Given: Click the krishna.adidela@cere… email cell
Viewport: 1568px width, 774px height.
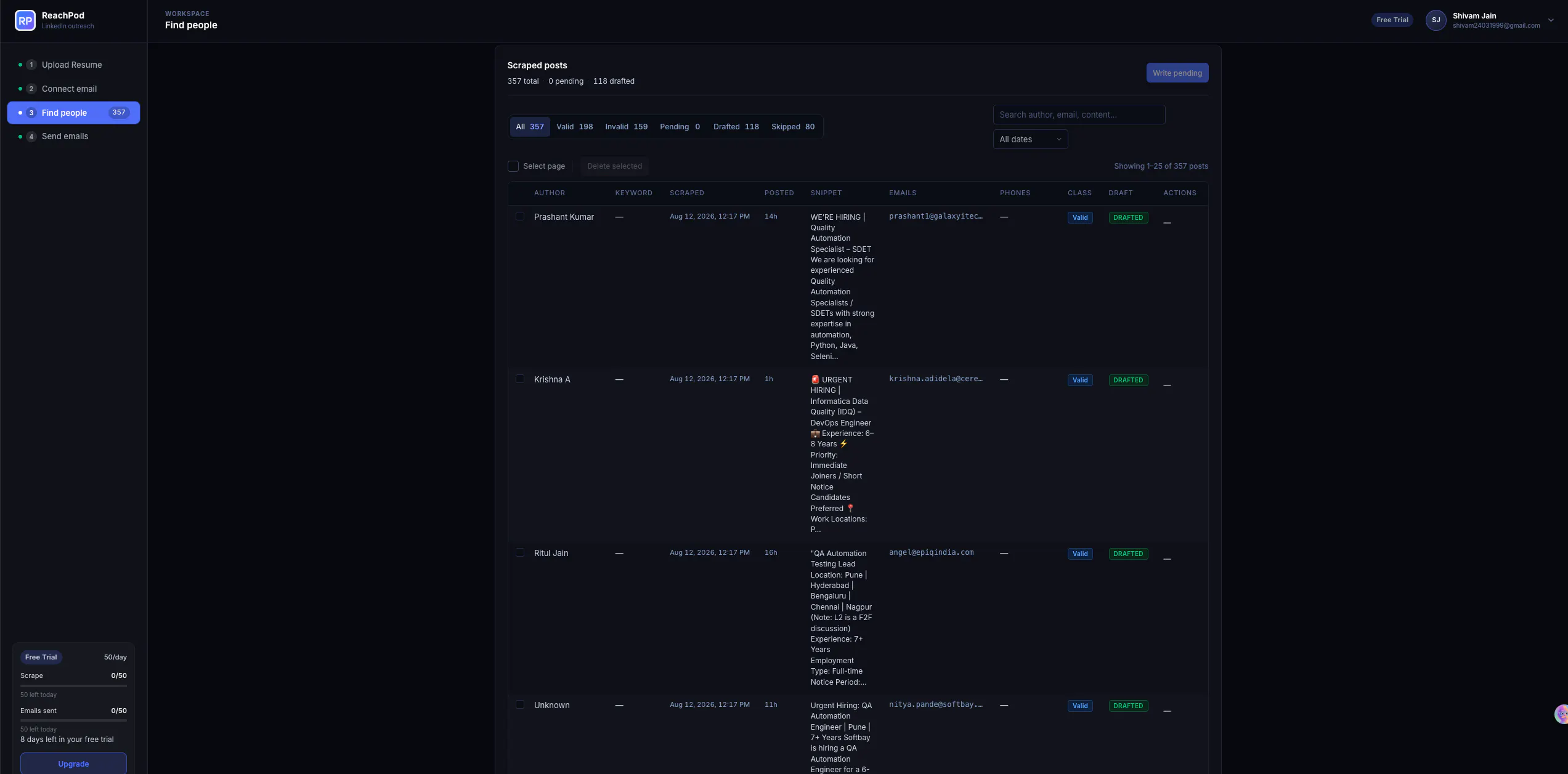Looking at the screenshot, I should click(936, 379).
